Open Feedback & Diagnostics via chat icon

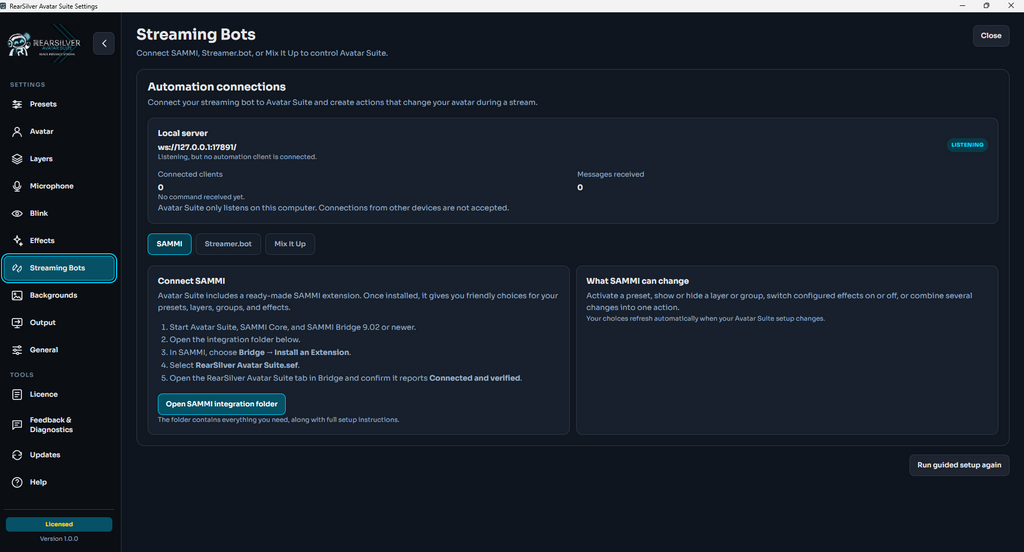[x=17, y=425]
